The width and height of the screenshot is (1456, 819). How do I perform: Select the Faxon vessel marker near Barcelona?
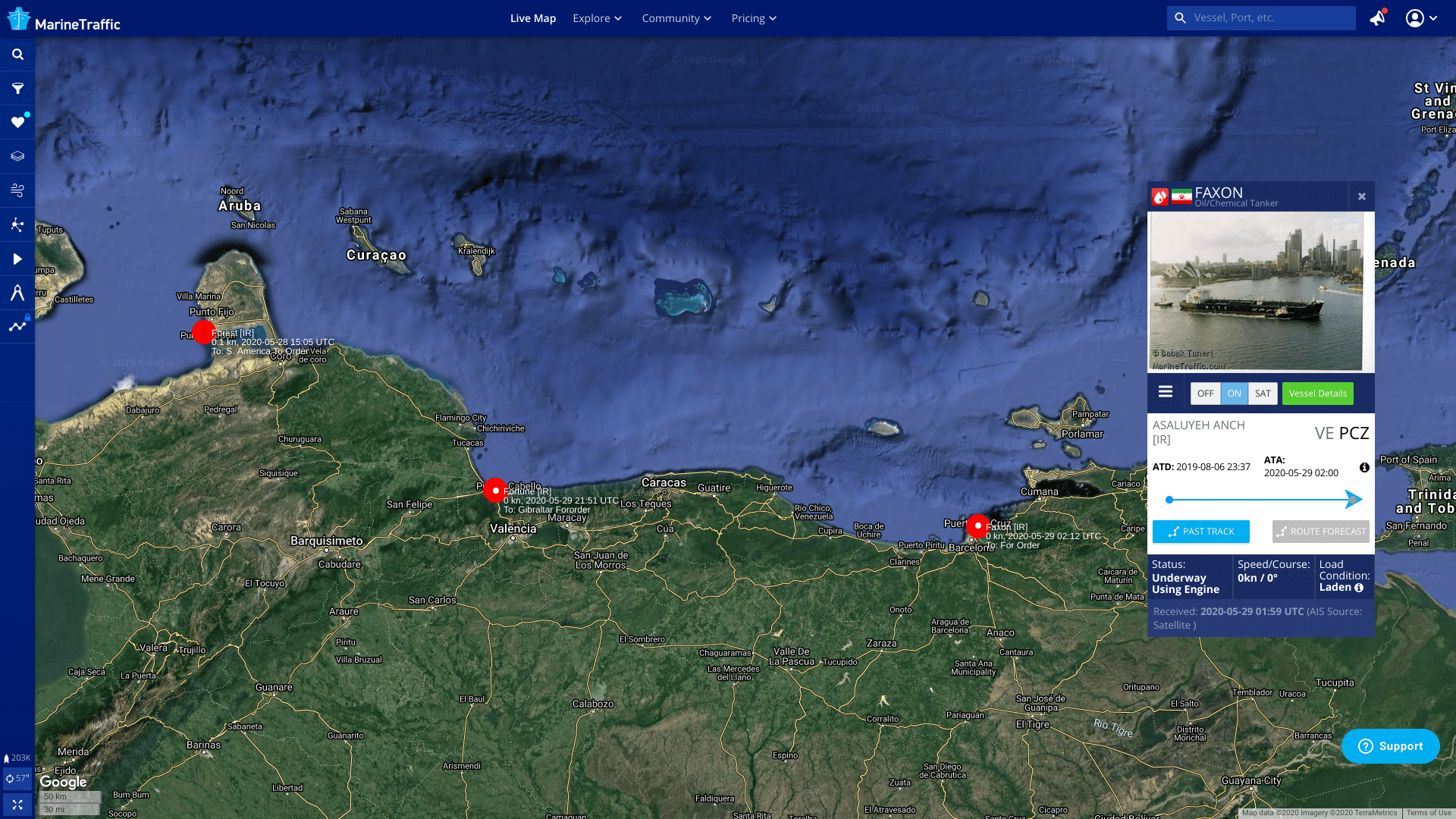point(977,526)
